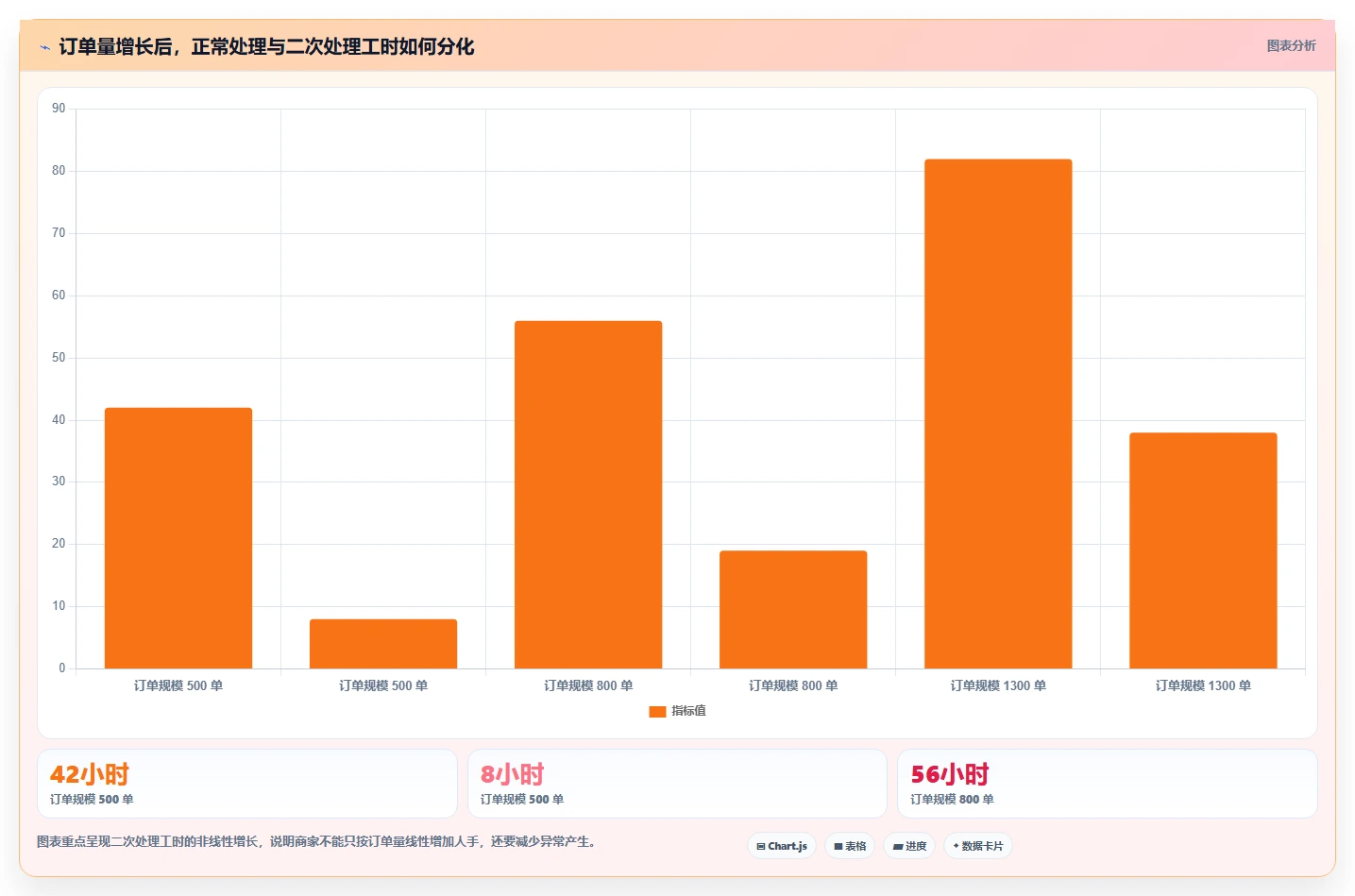Viewport: 1355px width, 896px height.
Task: Click the bar with value 42
Action: (178, 538)
